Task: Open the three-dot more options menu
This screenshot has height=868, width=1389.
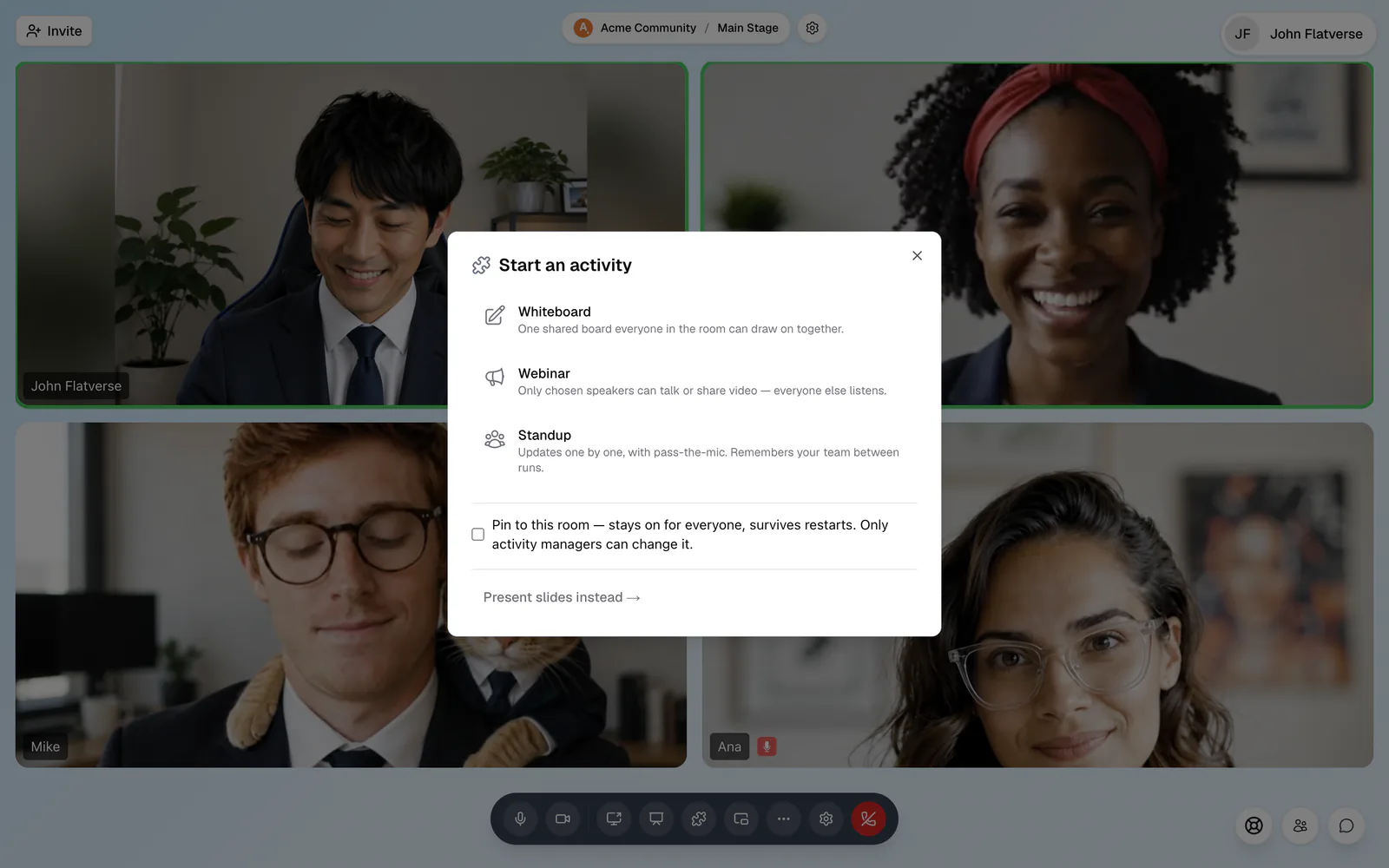Action: (784, 819)
